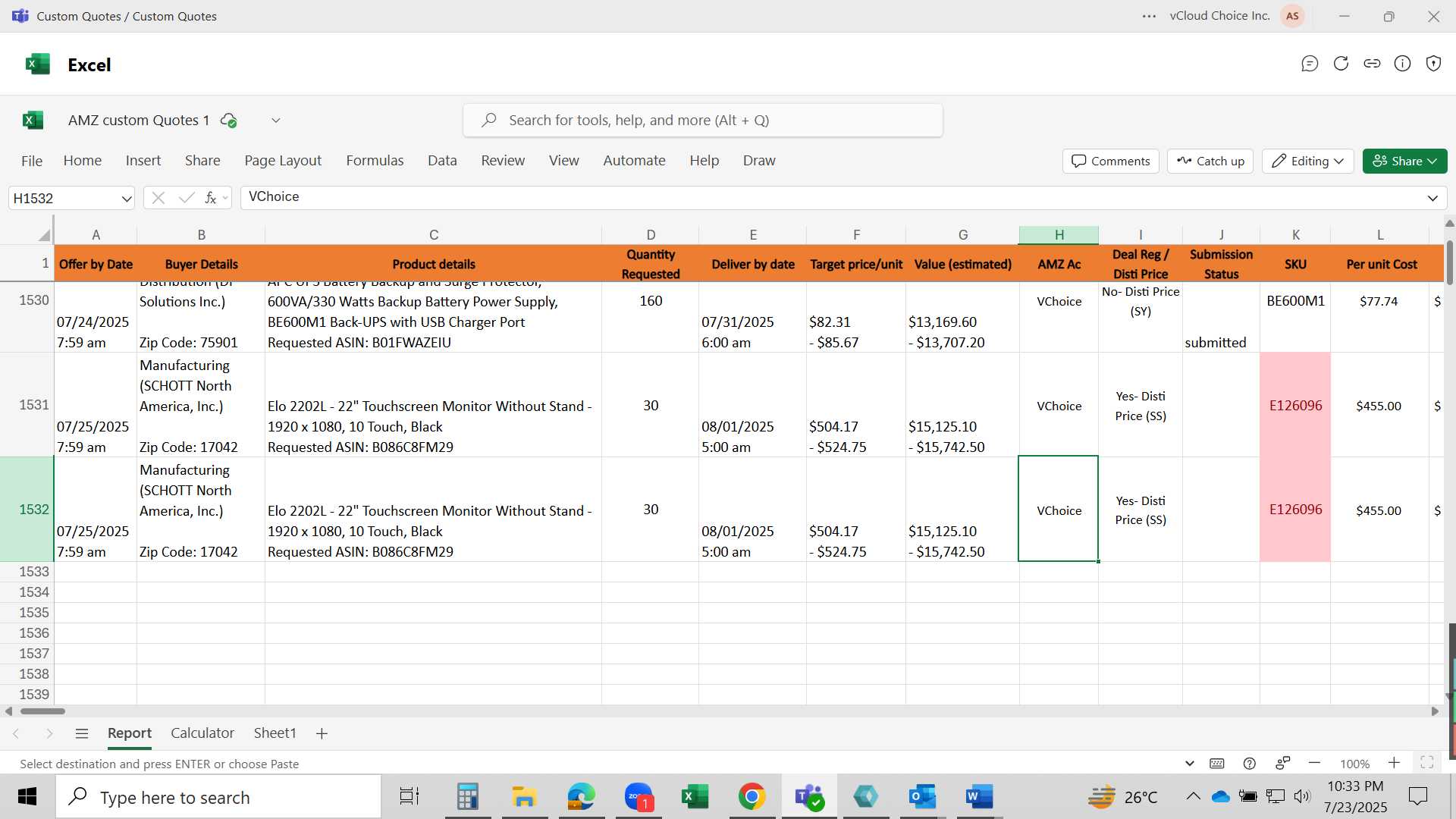
Task: Open the all sheets list icon
Action: [x=82, y=733]
